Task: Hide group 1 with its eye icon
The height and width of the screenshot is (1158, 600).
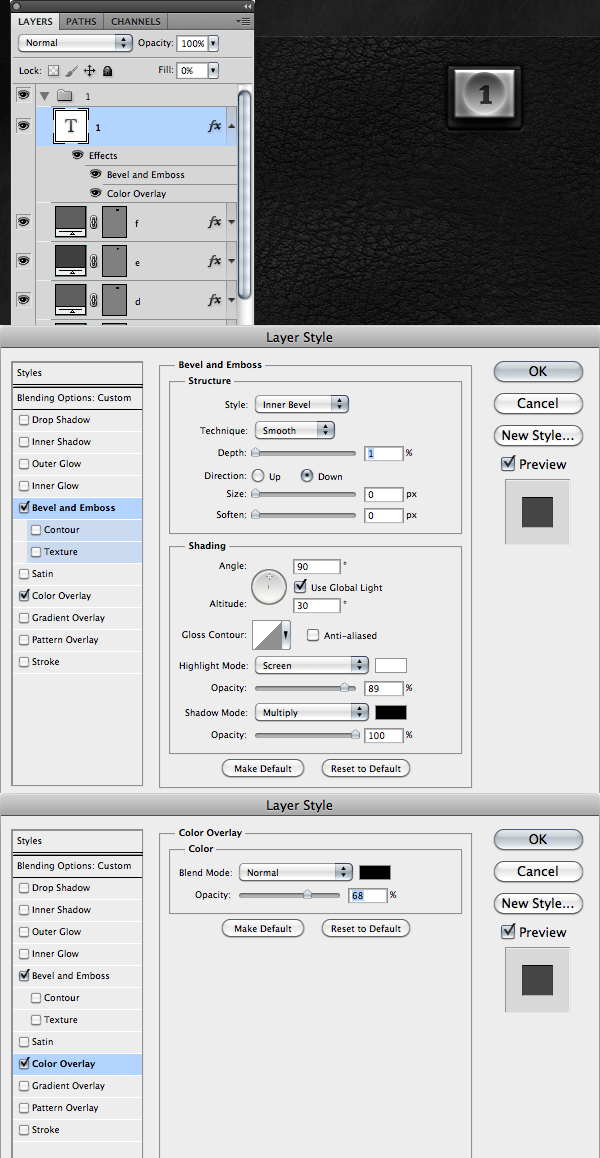Action: [24, 95]
